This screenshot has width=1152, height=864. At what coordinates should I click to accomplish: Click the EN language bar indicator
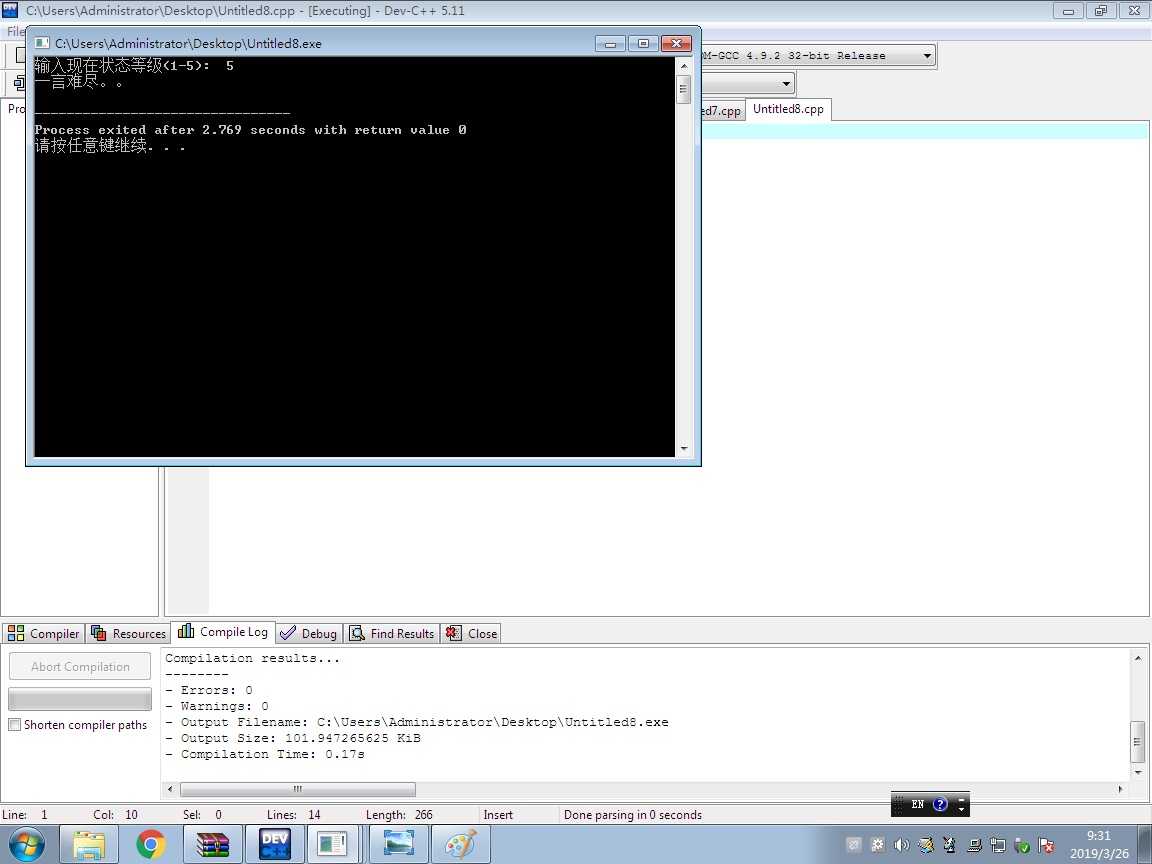point(918,804)
